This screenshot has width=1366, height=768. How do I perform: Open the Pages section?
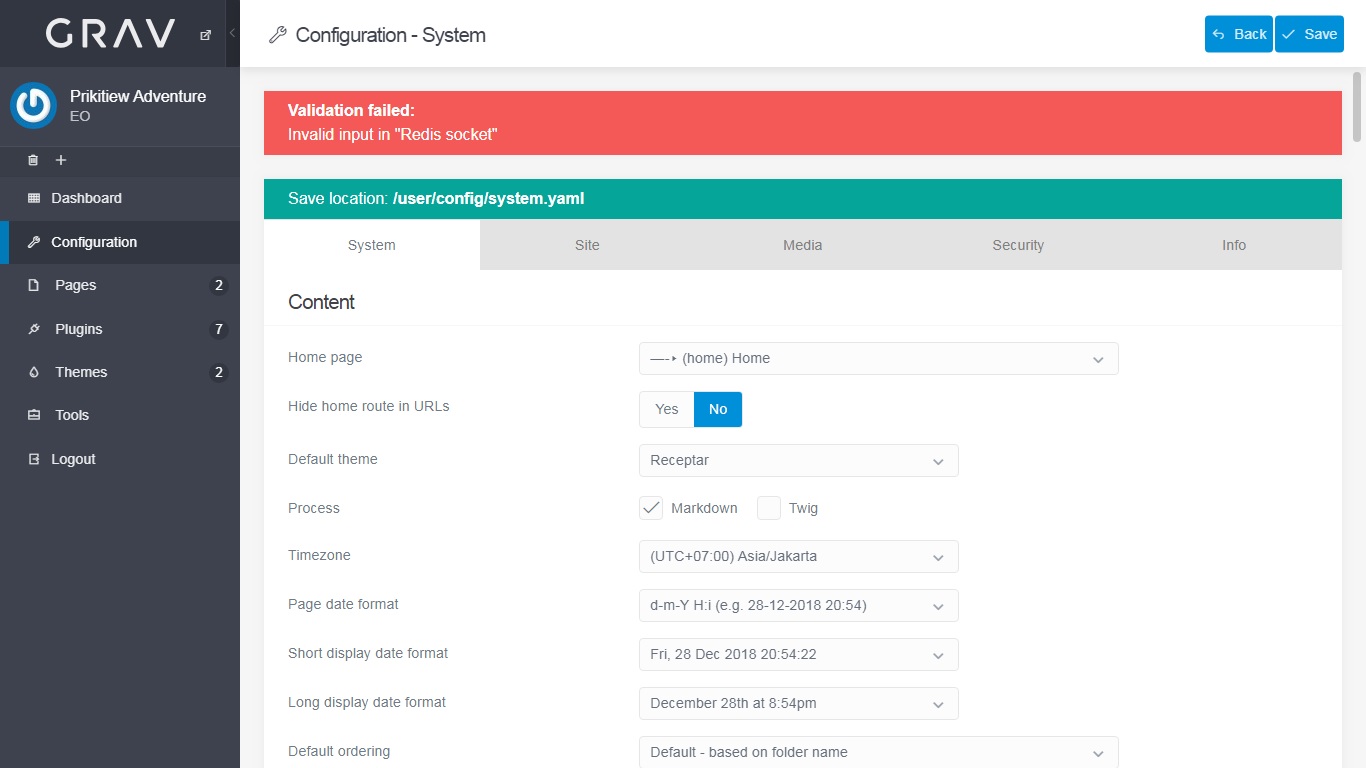coord(120,285)
